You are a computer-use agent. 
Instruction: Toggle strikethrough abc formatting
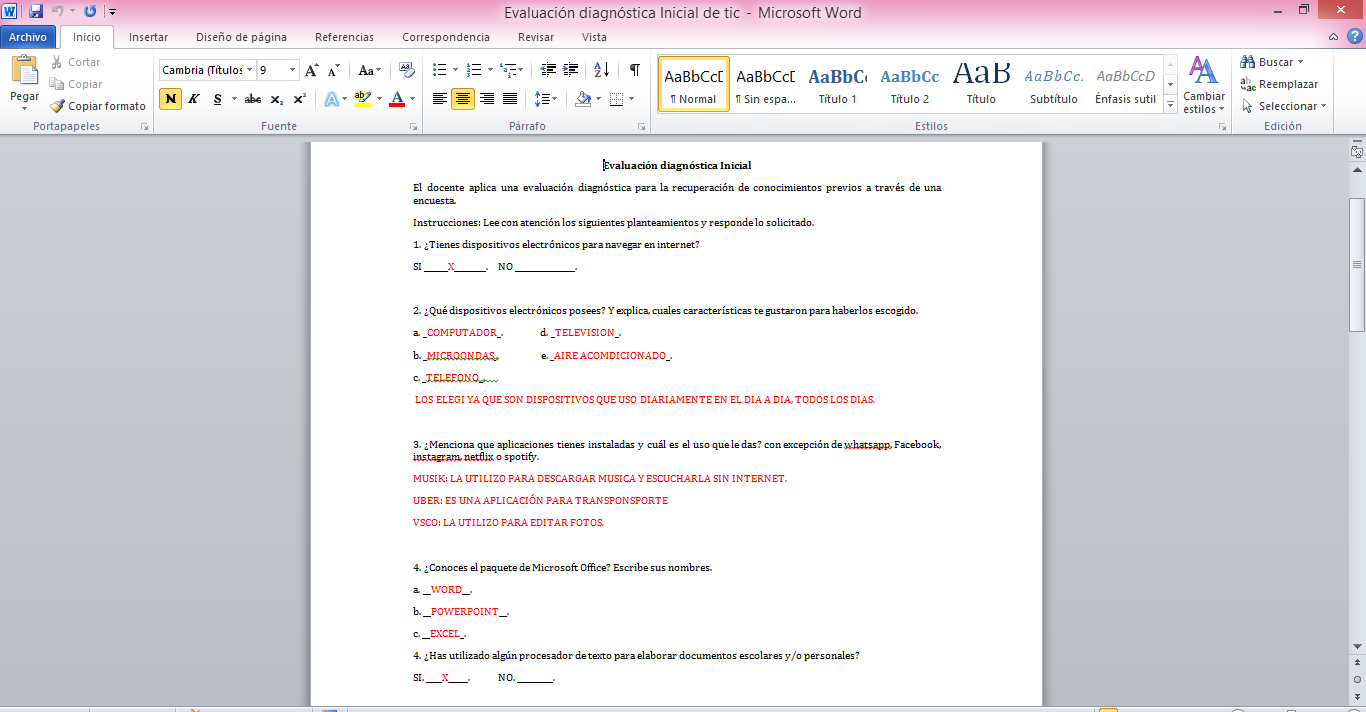pyautogui.click(x=253, y=99)
